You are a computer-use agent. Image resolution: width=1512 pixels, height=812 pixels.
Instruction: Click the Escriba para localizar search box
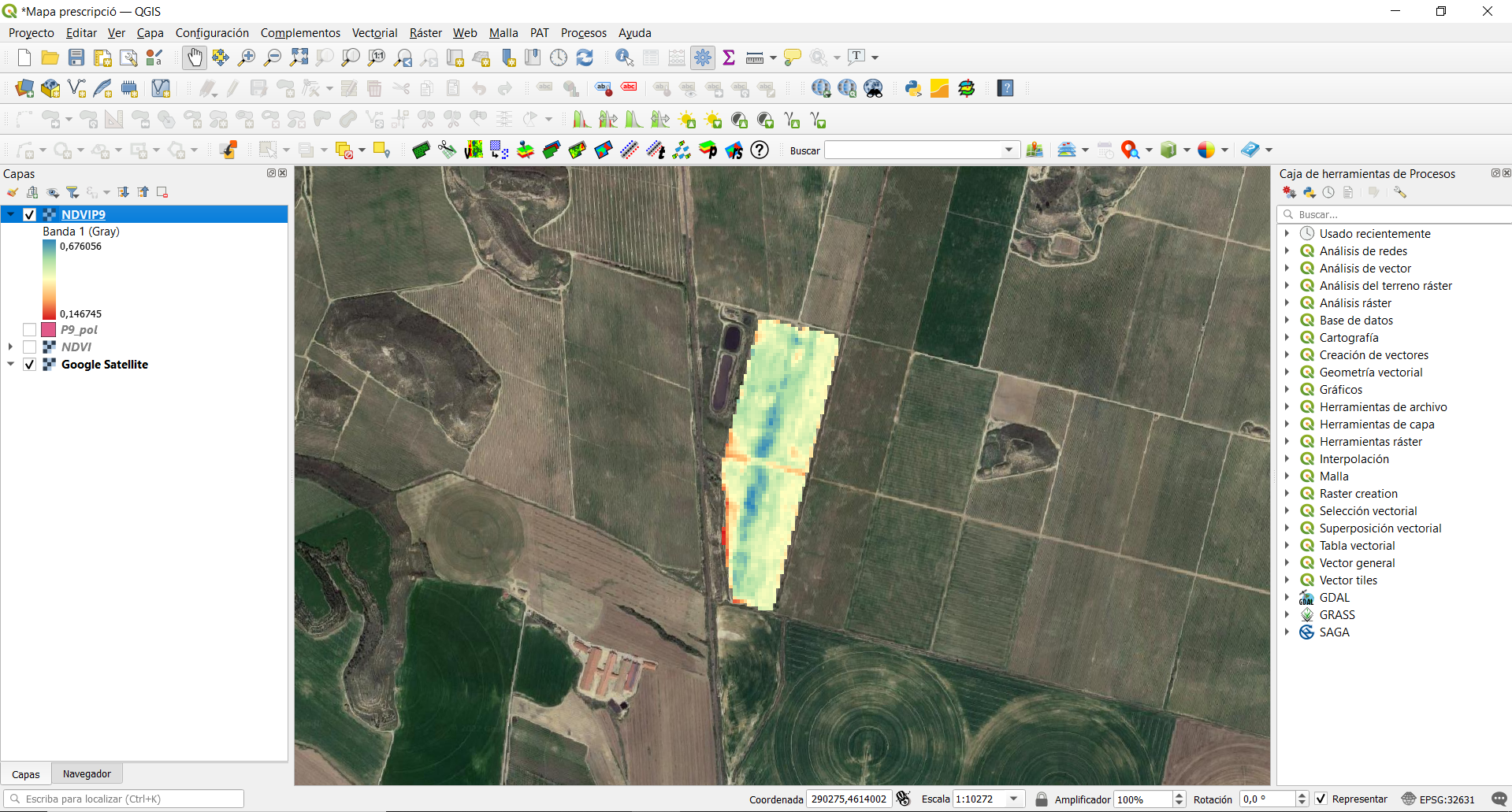coord(124,799)
